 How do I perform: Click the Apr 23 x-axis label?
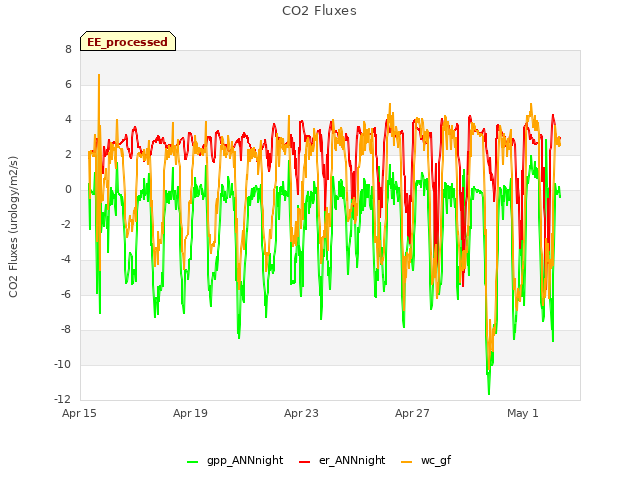coord(301,413)
